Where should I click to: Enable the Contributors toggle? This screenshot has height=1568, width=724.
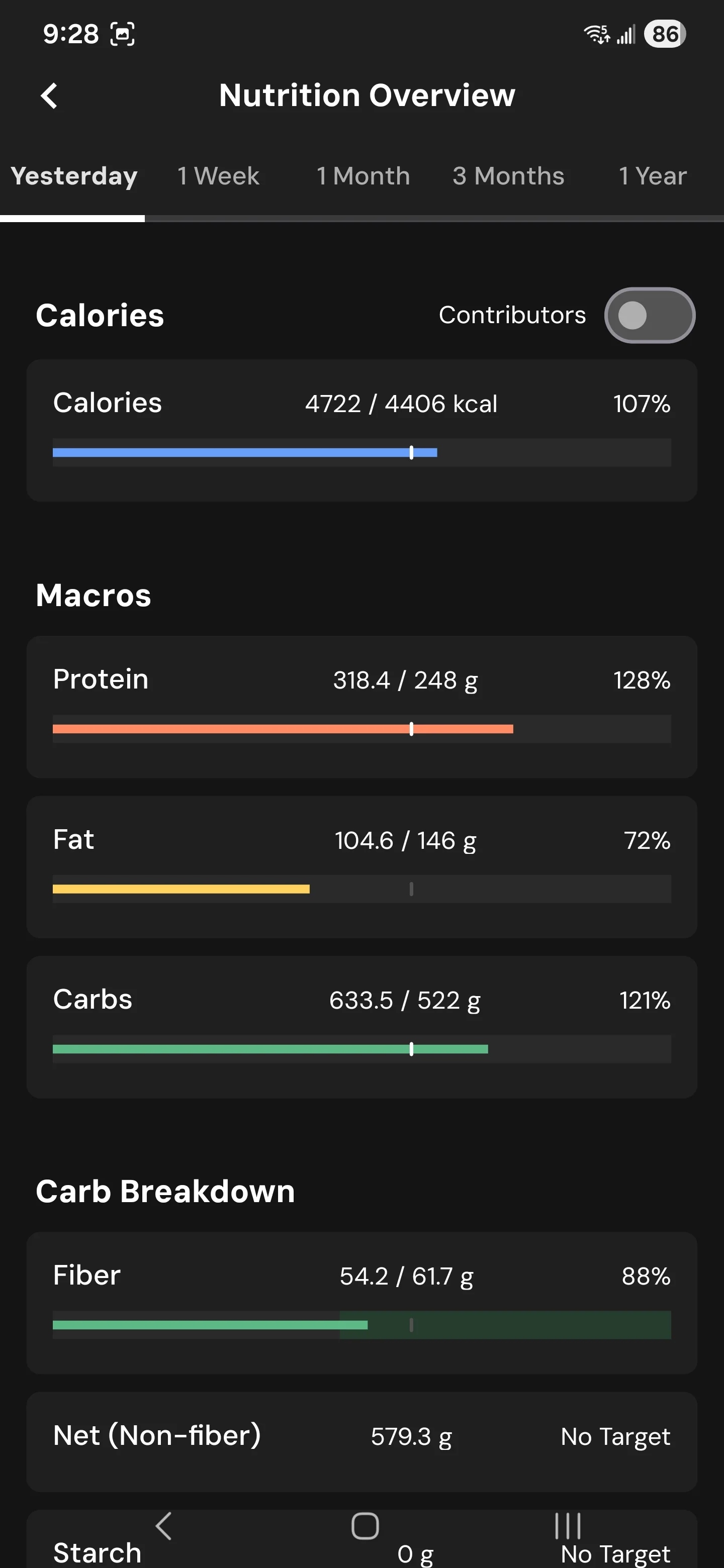[650, 315]
